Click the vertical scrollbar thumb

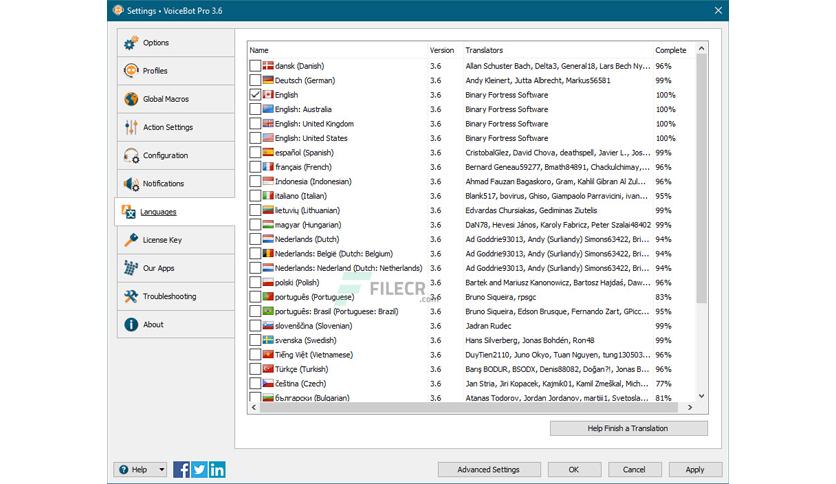tap(702, 179)
